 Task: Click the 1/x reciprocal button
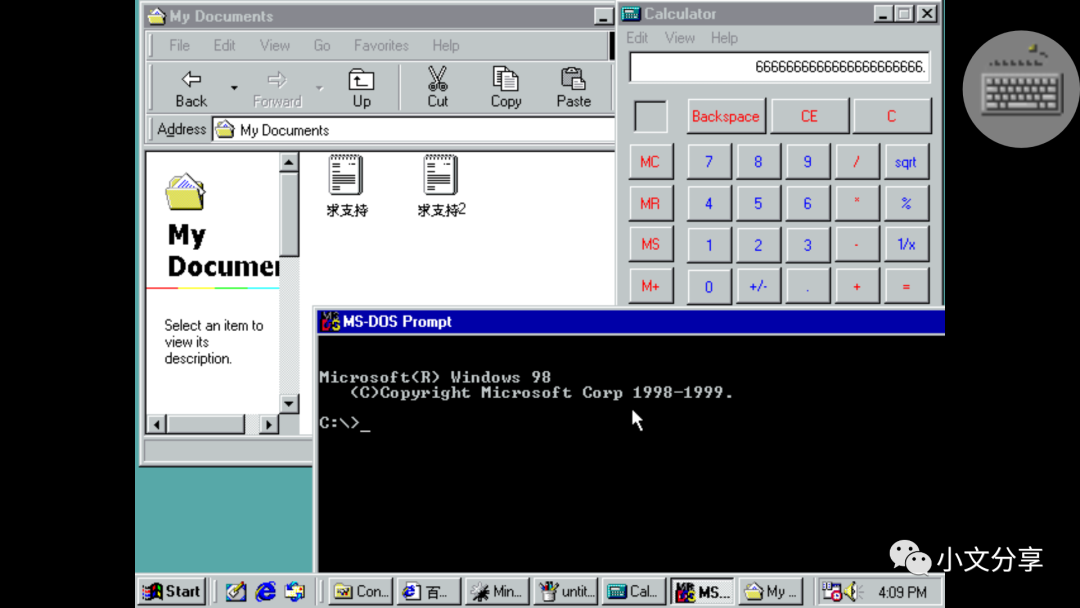906,244
